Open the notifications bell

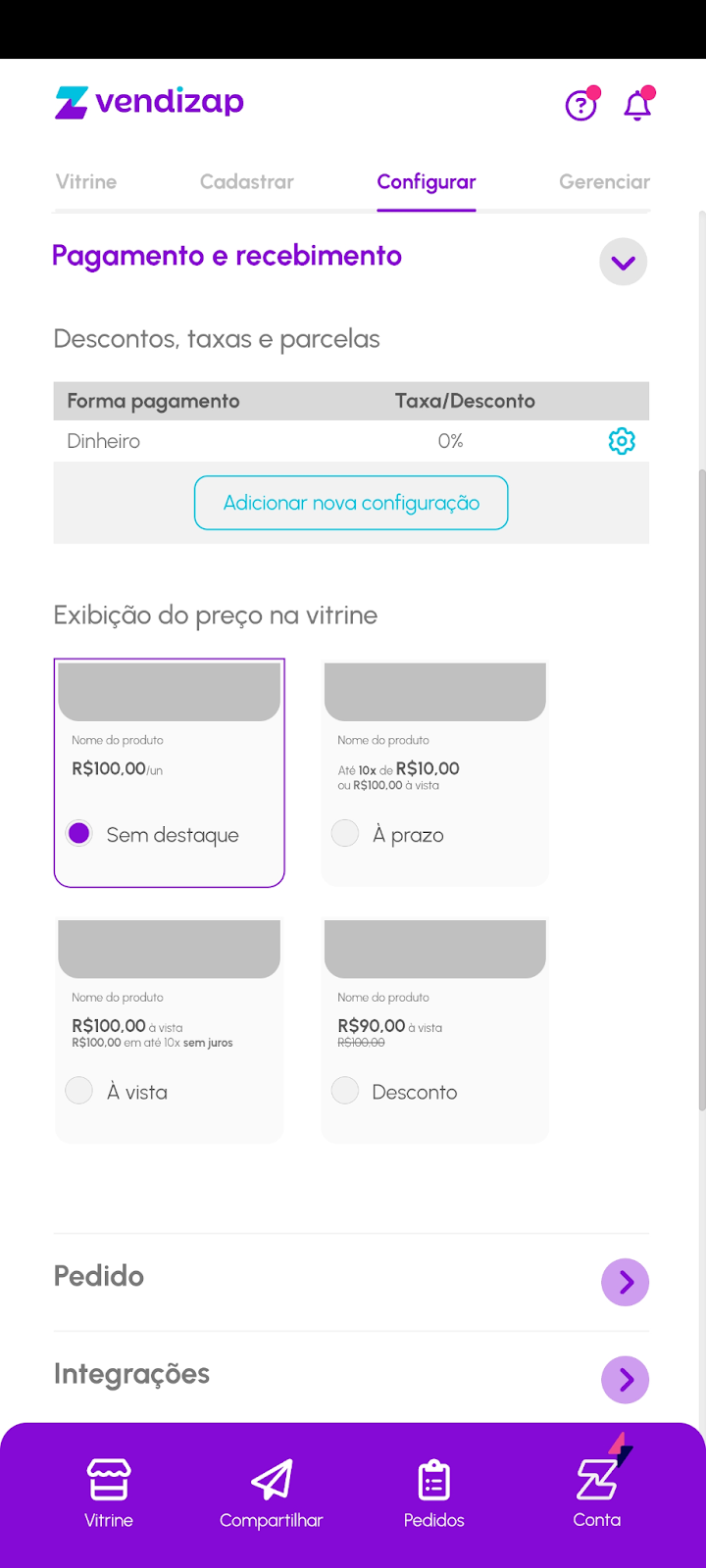637,104
